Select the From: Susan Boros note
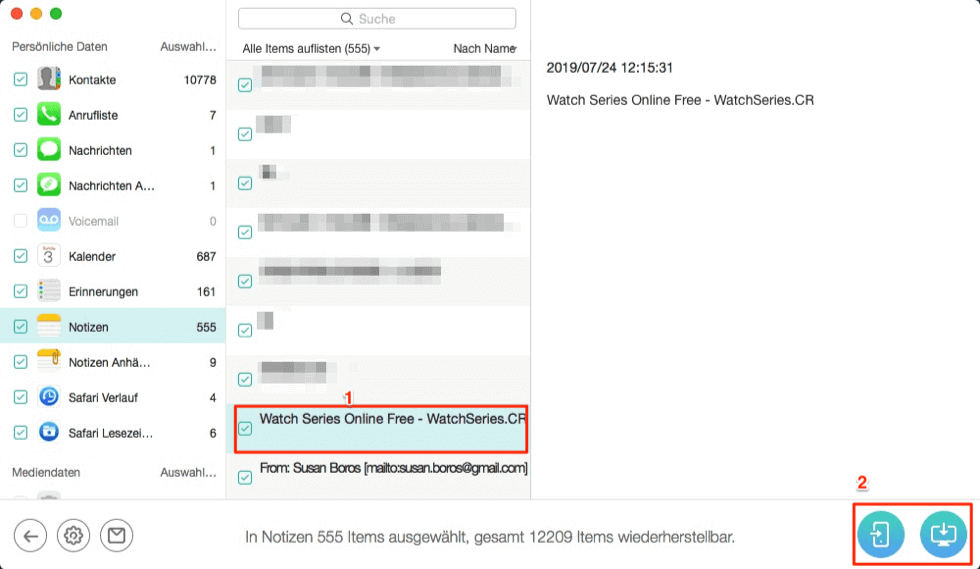Viewport: 980px width, 569px height. [x=379, y=477]
